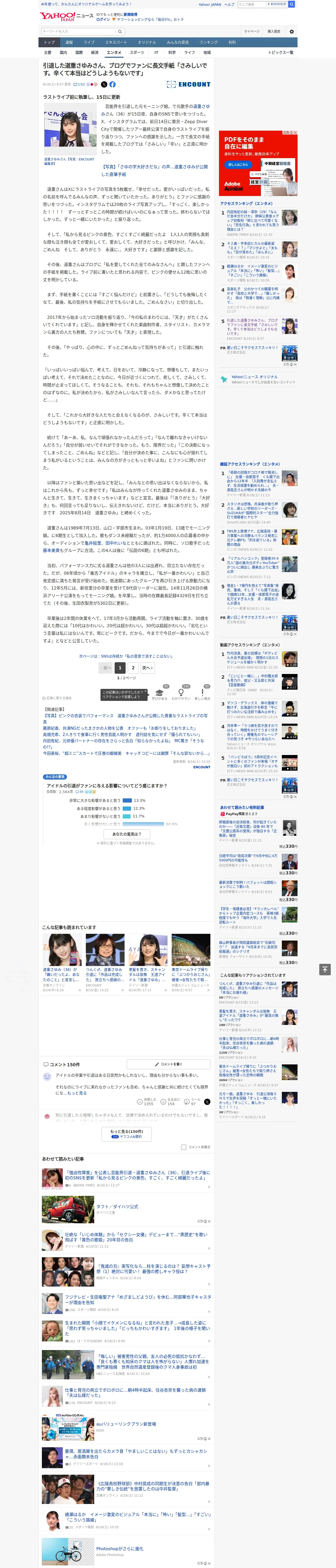Click the web search input at top
Viewport: 336px width, 1568px height.
[252, 4]
